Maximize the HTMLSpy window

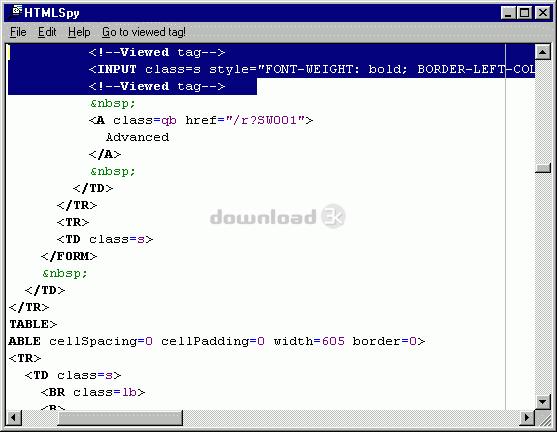point(524,13)
